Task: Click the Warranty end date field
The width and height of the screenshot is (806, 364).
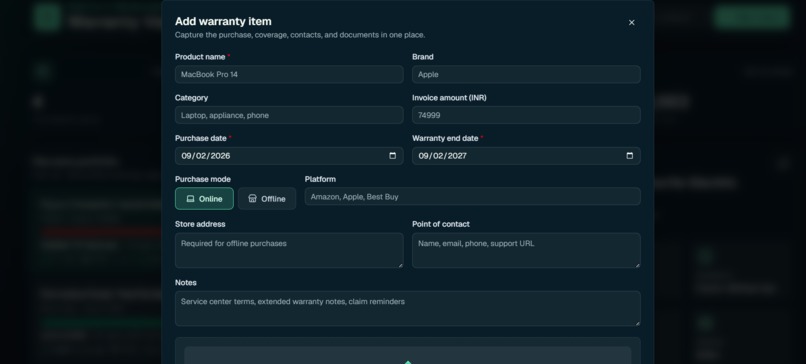Action: (526, 156)
